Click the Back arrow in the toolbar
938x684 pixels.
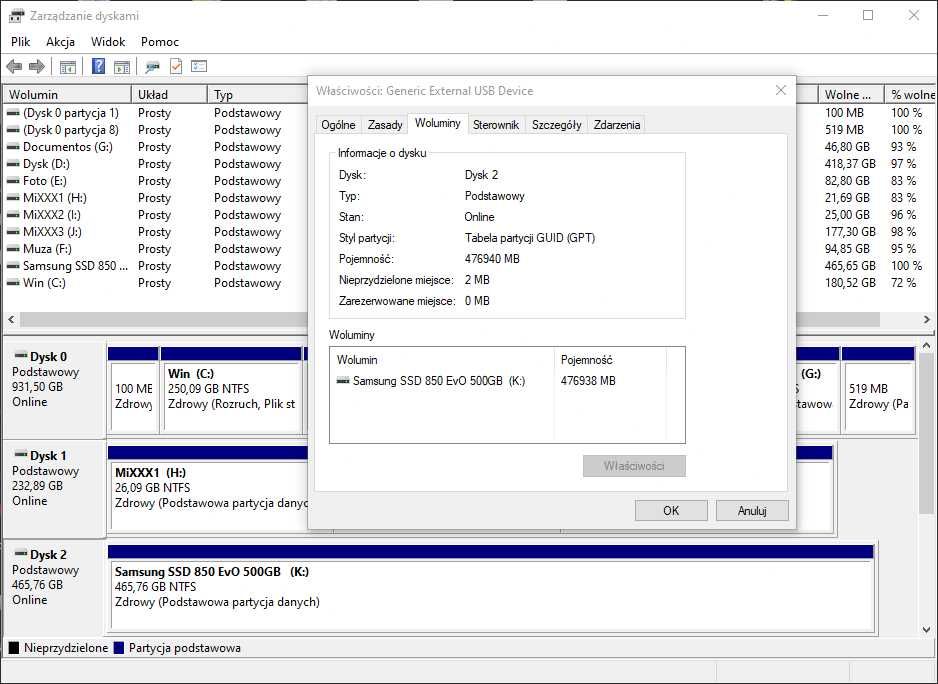click(14, 66)
